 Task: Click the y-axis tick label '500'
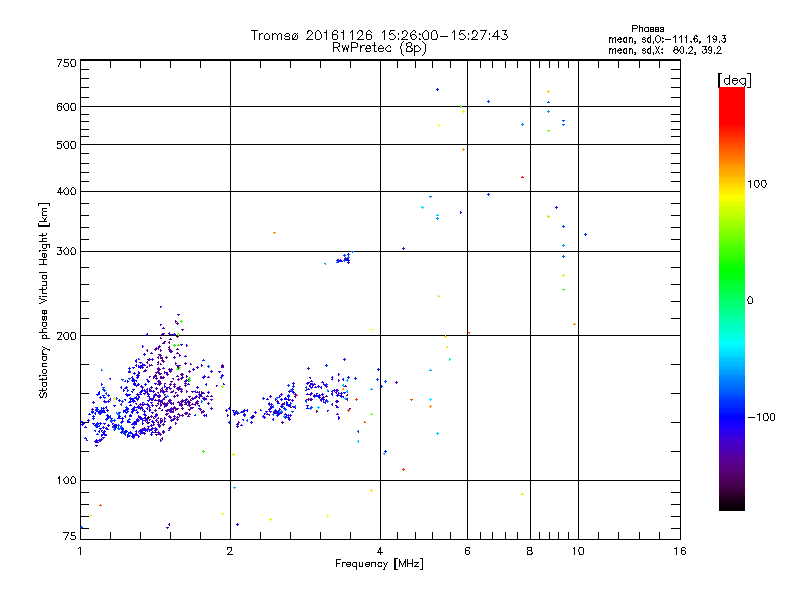click(66, 145)
